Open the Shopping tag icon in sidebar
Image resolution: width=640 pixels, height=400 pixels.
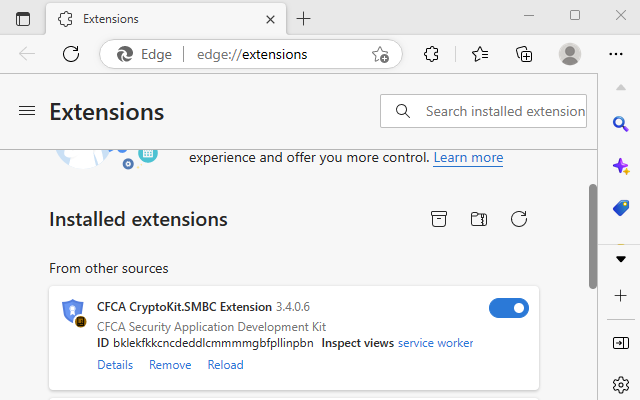(620, 208)
